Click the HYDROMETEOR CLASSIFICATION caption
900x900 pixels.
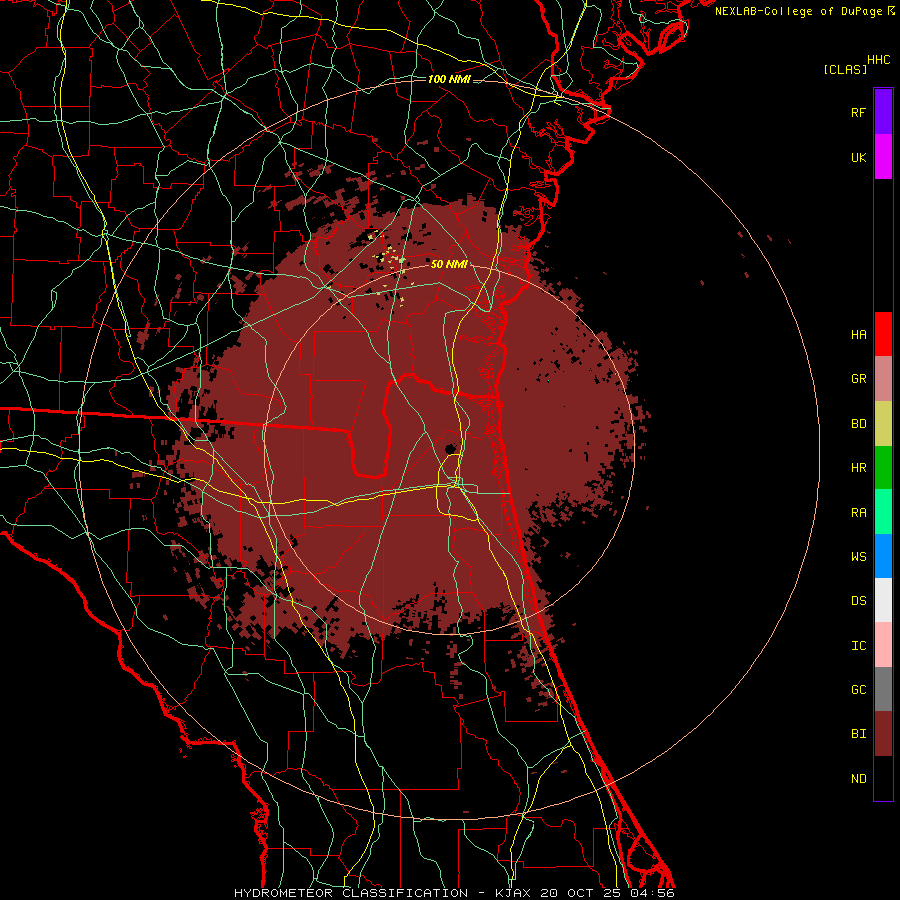351,893
